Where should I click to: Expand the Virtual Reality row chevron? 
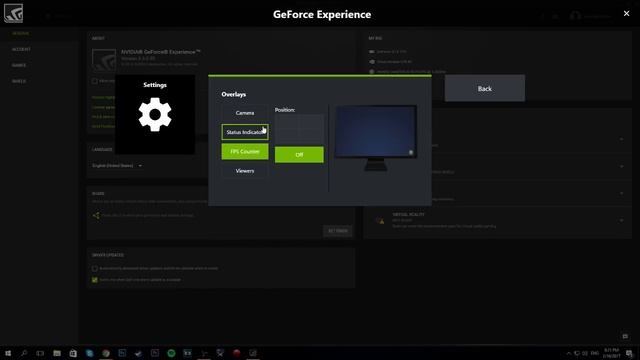[x=621, y=220]
